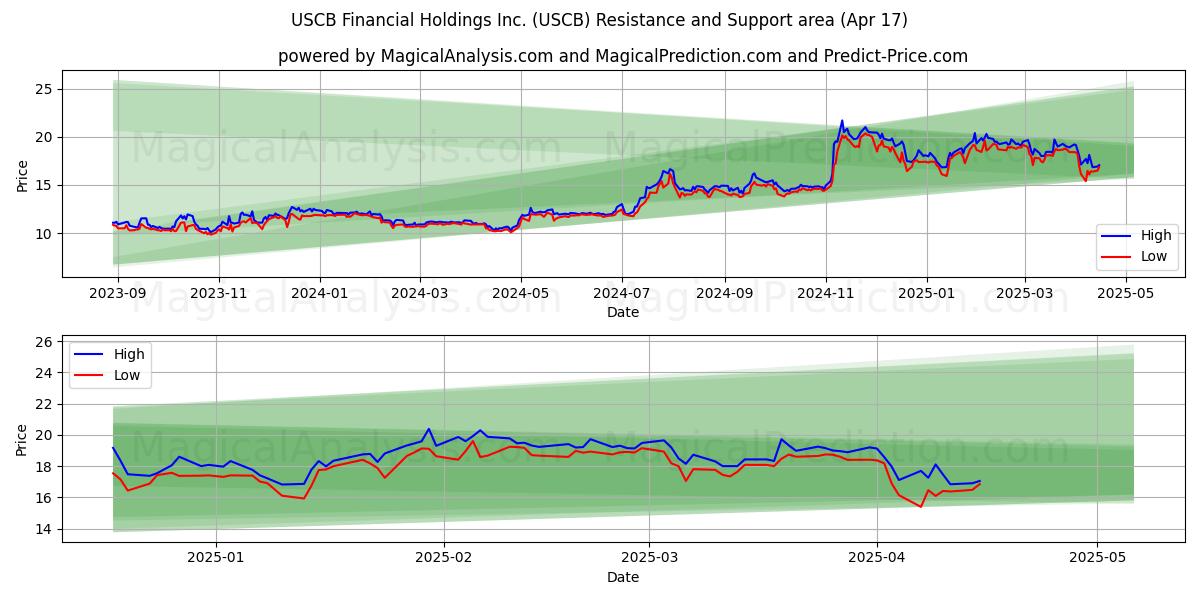Click the '22' price tick on the bottom chart
This screenshot has height=600, width=1200.
tap(45, 404)
